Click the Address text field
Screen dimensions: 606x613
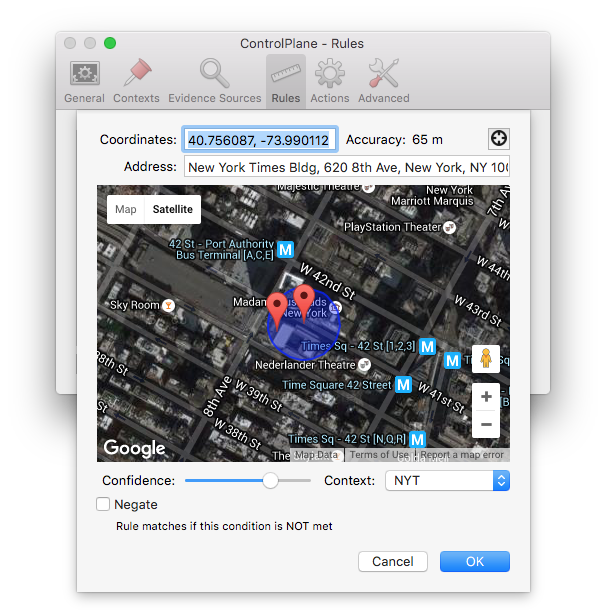tap(347, 167)
